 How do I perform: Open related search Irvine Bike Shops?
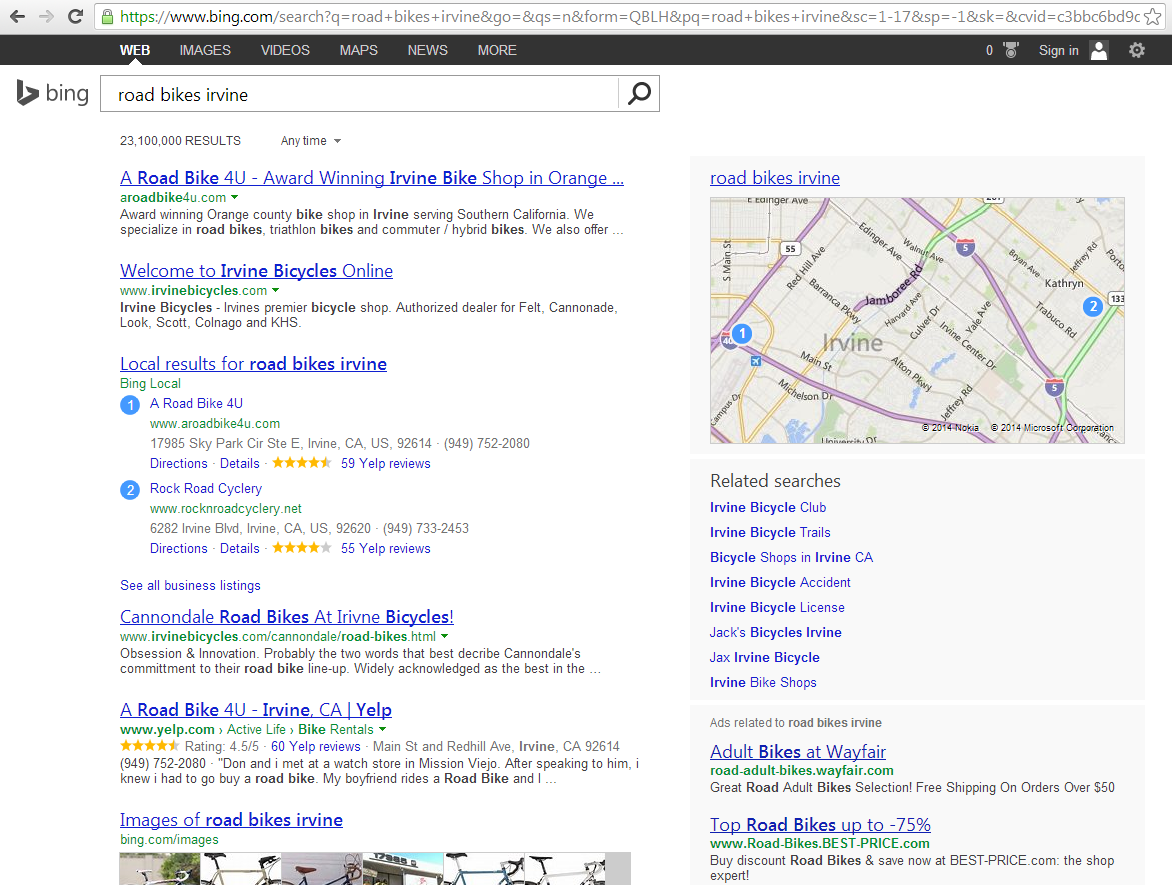click(762, 682)
